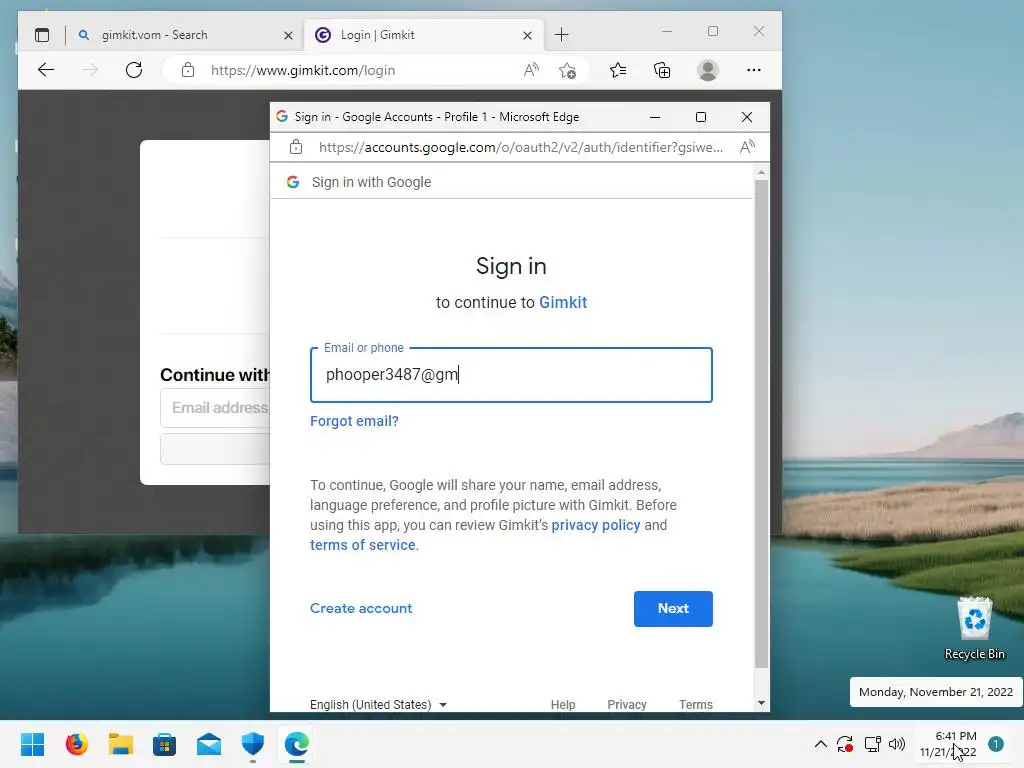
Task: Close the gimkit.vom - Search tab
Action: [x=288, y=35]
